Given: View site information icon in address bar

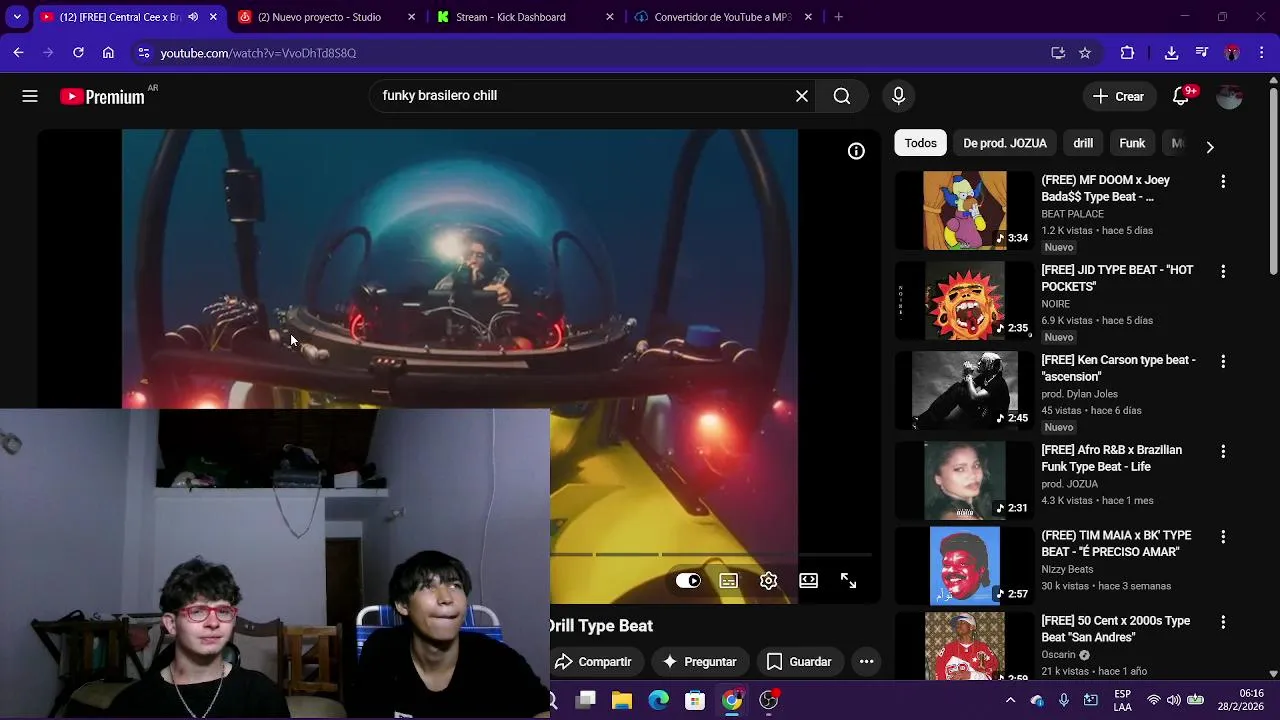Looking at the screenshot, I should pos(143,53).
